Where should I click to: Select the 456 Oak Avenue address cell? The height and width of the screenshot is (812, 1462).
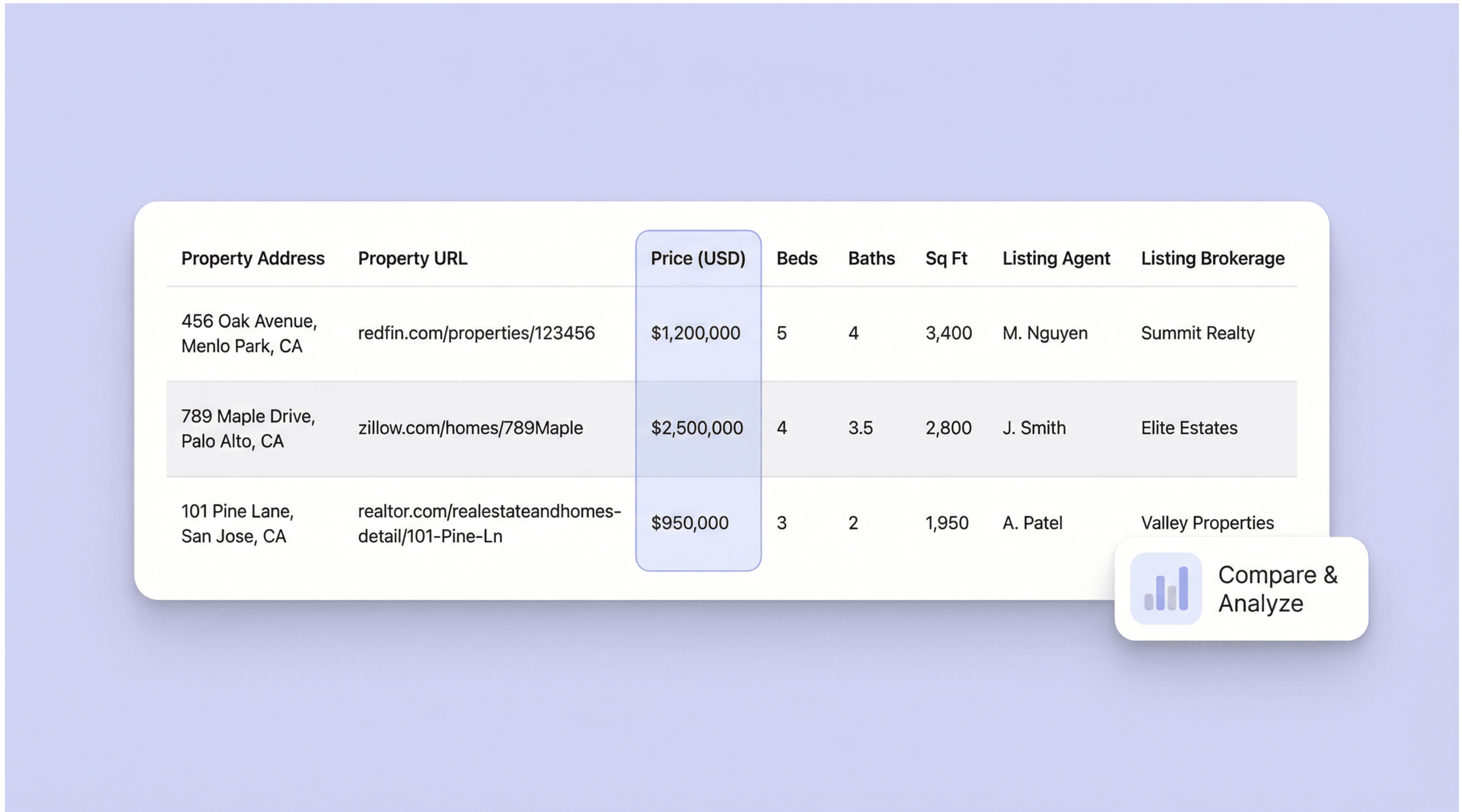pos(248,334)
